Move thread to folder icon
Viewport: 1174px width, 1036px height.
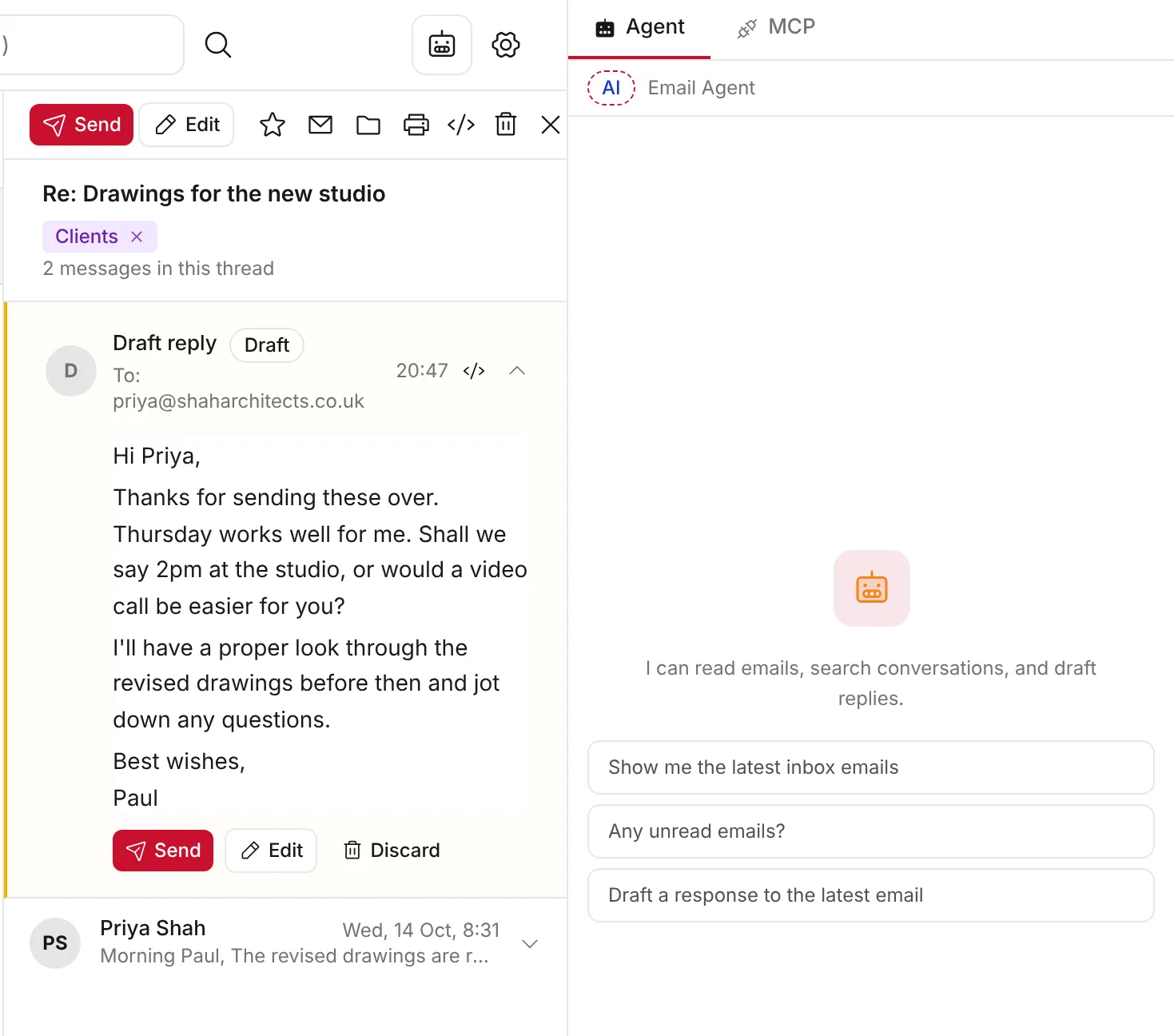point(368,125)
